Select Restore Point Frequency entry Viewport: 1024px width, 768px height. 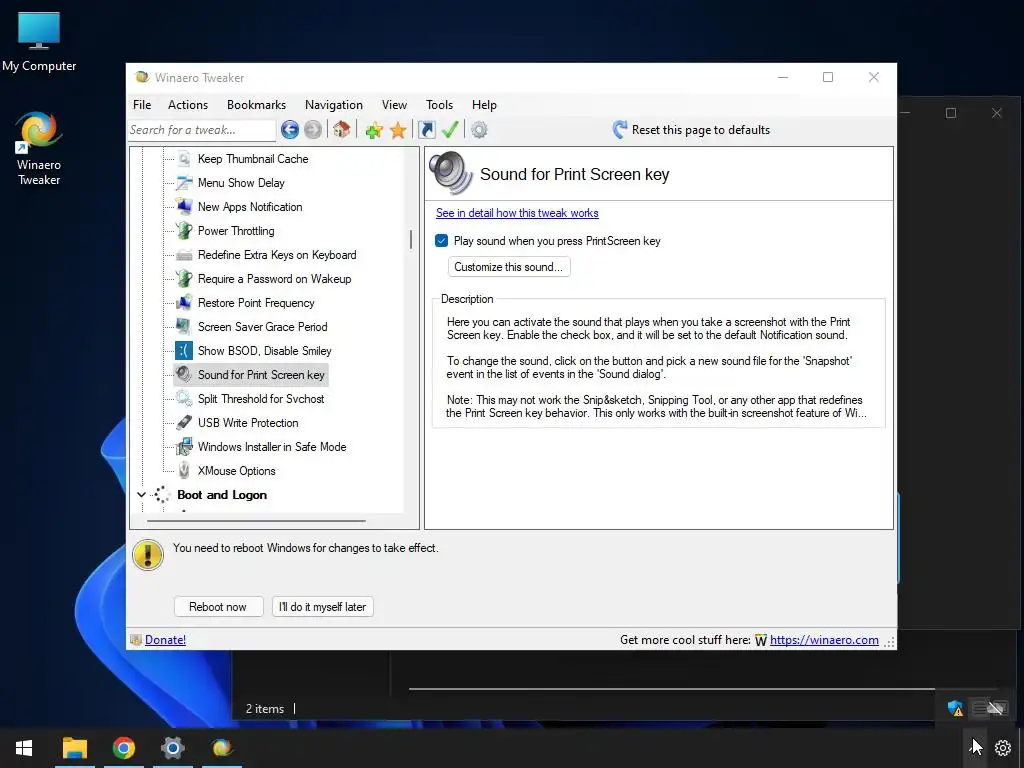click(x=256, y=303)
